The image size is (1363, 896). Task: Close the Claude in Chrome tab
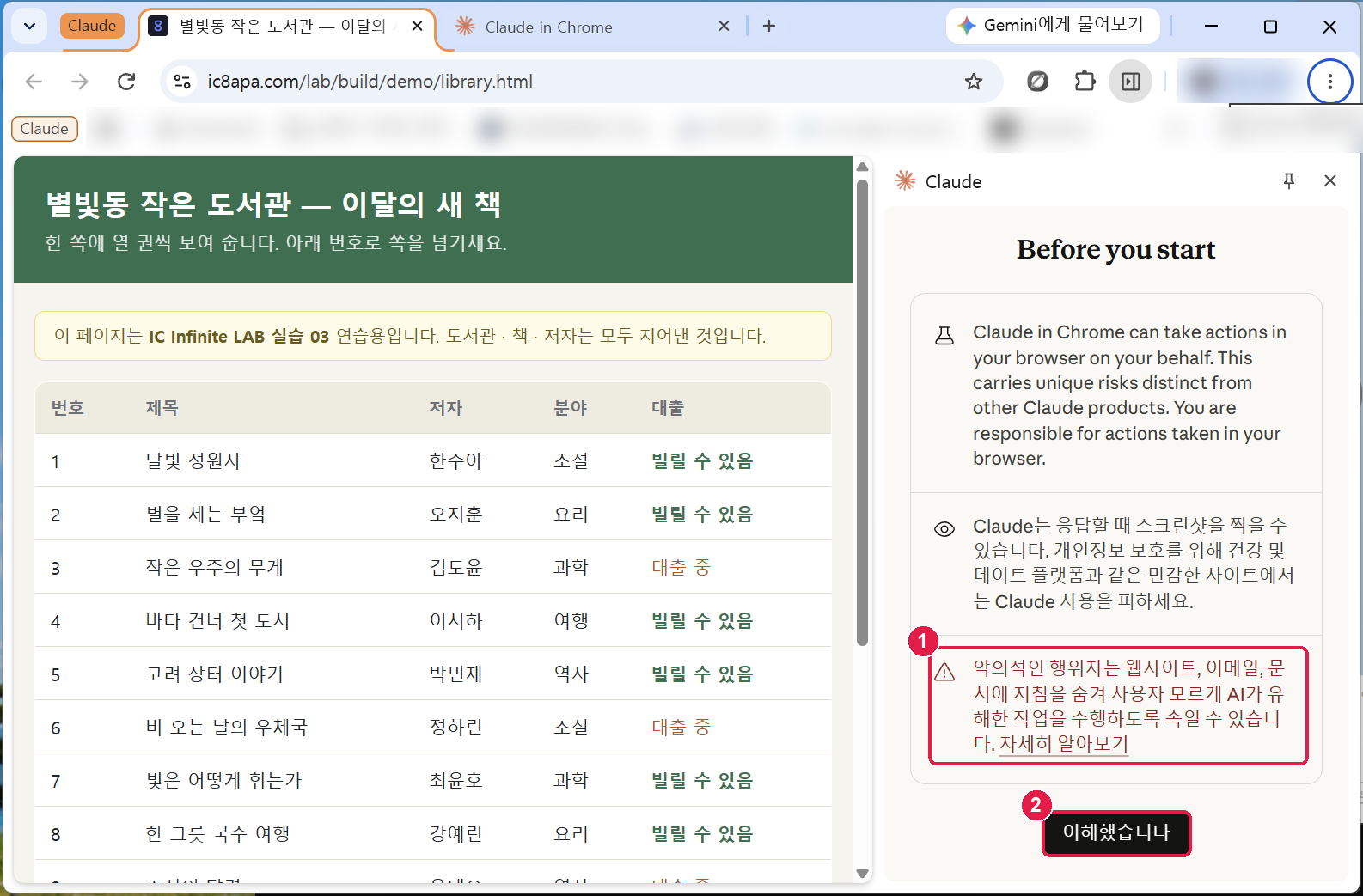pyautogui.click(x=724, y=26)
